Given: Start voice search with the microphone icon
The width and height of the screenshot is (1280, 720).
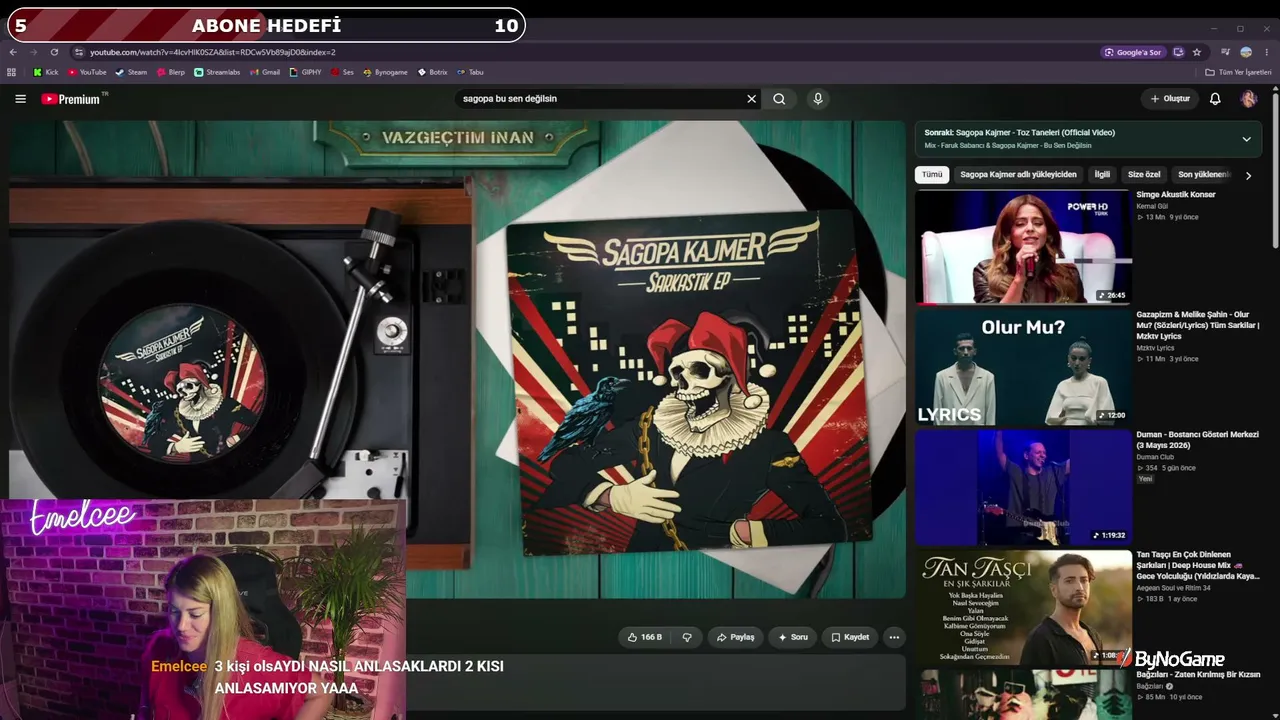Looking at the screenshot, I should (818, 99).
